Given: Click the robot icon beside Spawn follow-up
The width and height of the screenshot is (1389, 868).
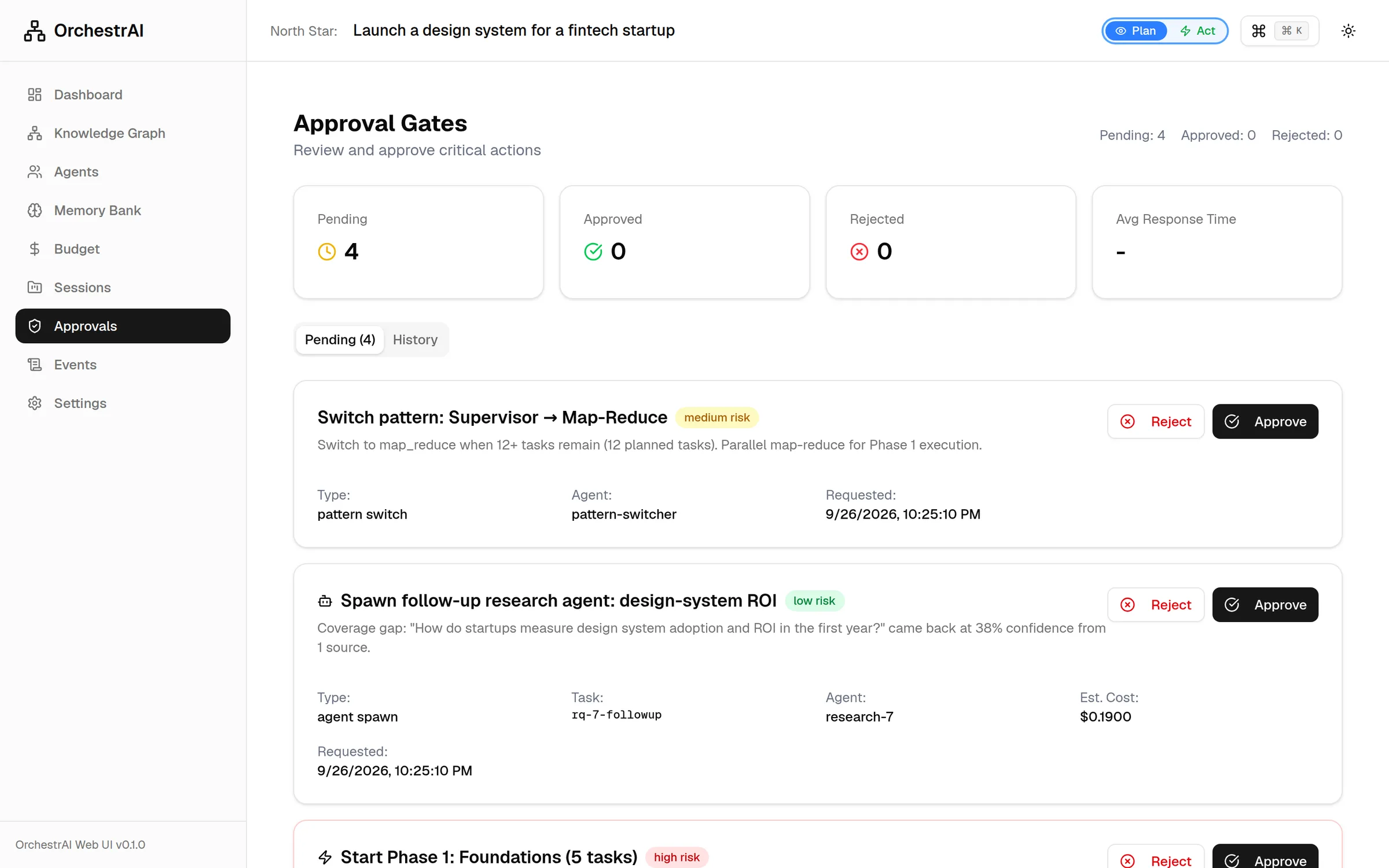Looking at the screenshot, I should click(325, 601).
